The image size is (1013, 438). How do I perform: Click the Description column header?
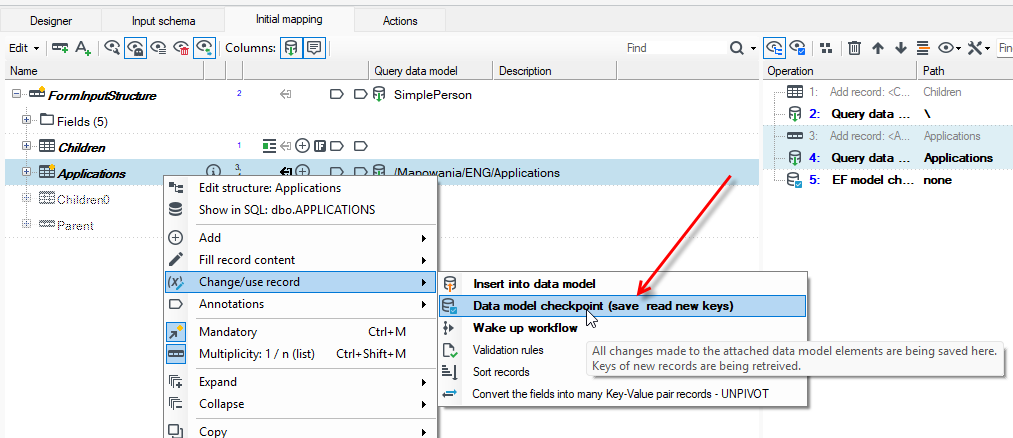[x=555, y=71]
